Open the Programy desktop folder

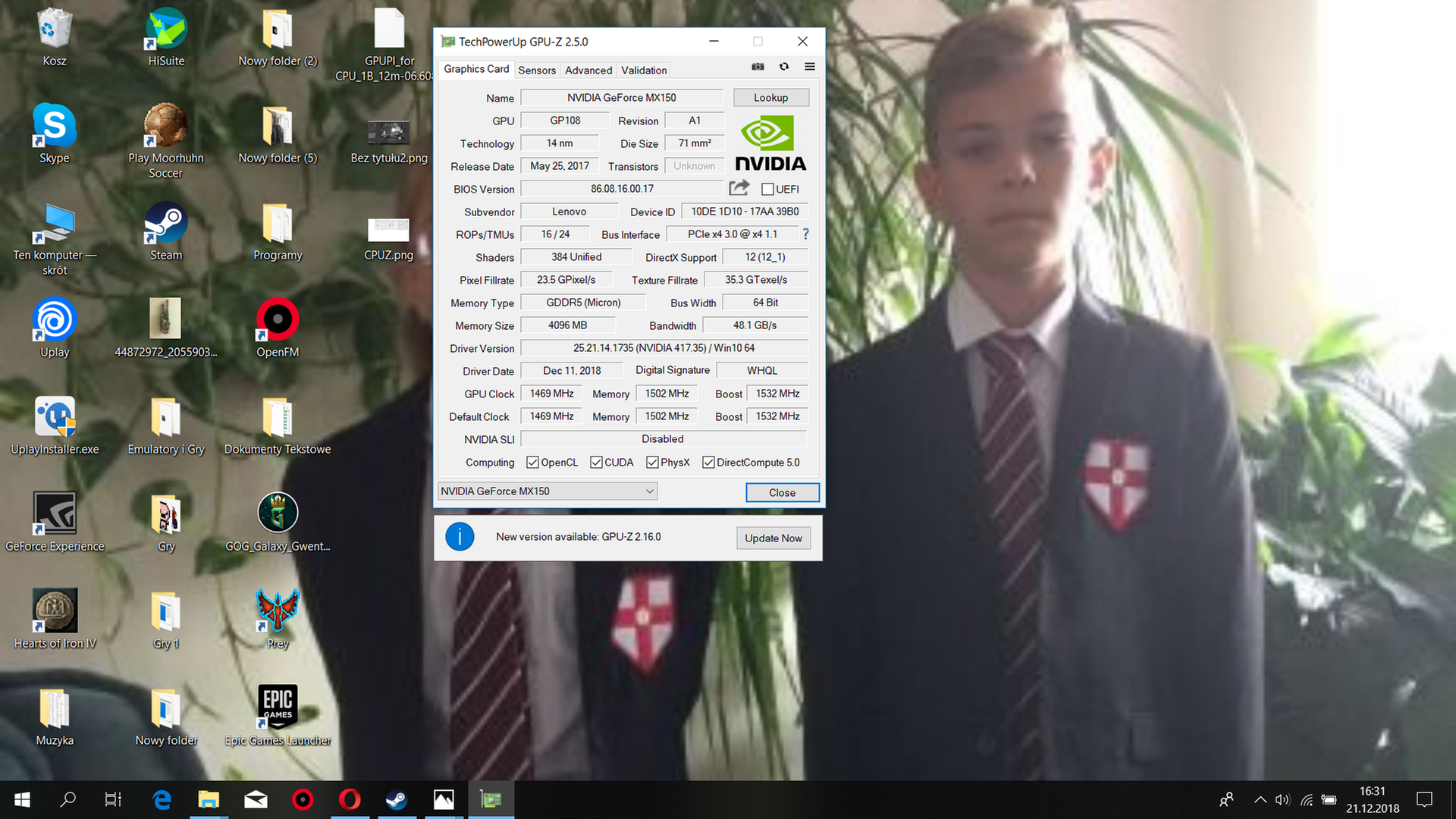(x=278, y=233)
